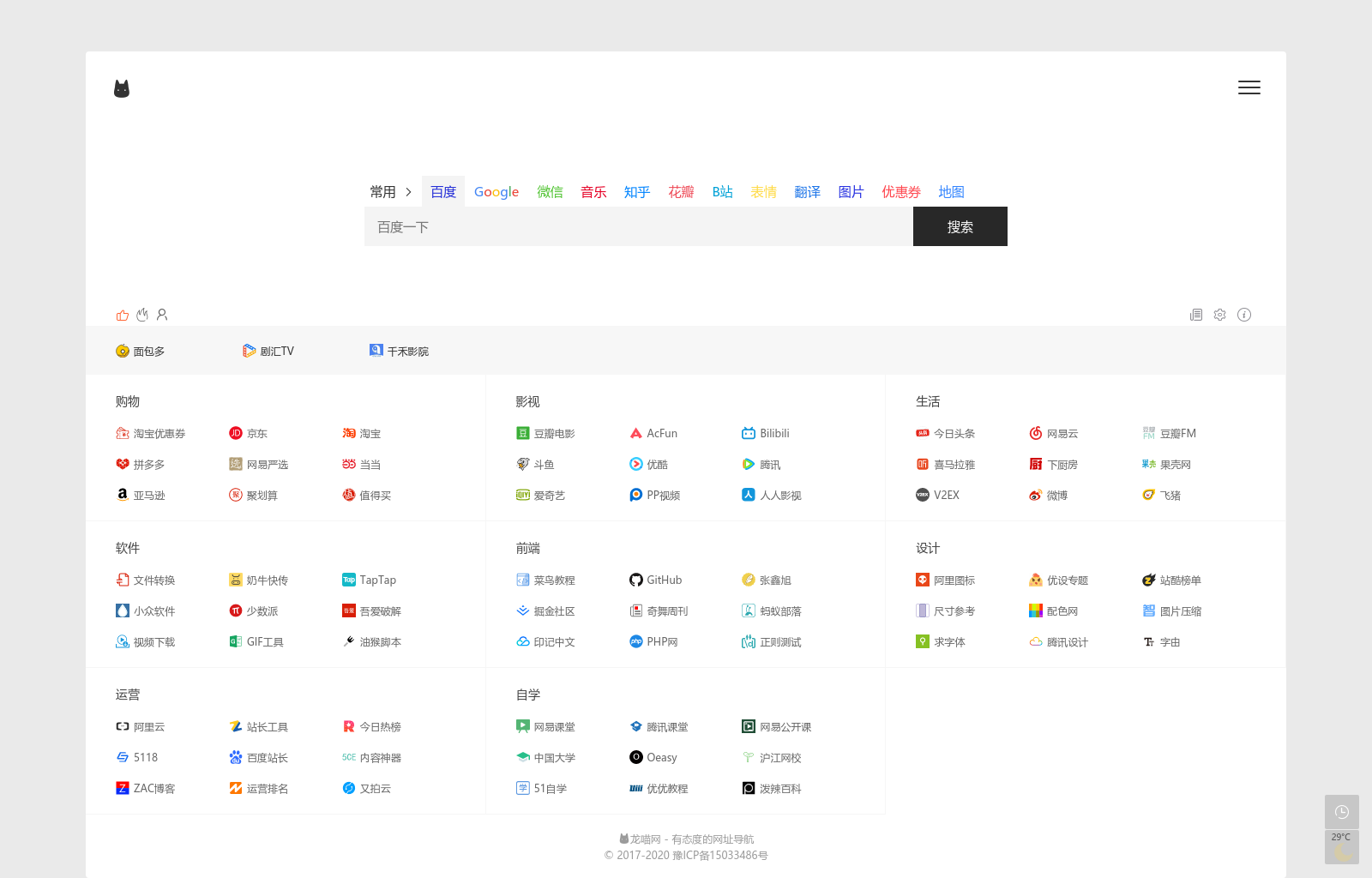Open the 今日头条 link

[x=945, y=434]
